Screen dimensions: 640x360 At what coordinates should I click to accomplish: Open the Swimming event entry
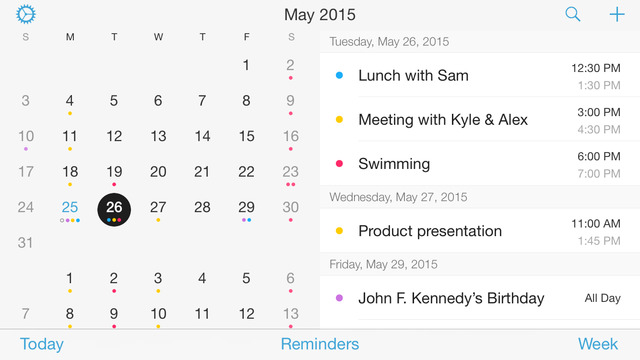tap(480, 164)
